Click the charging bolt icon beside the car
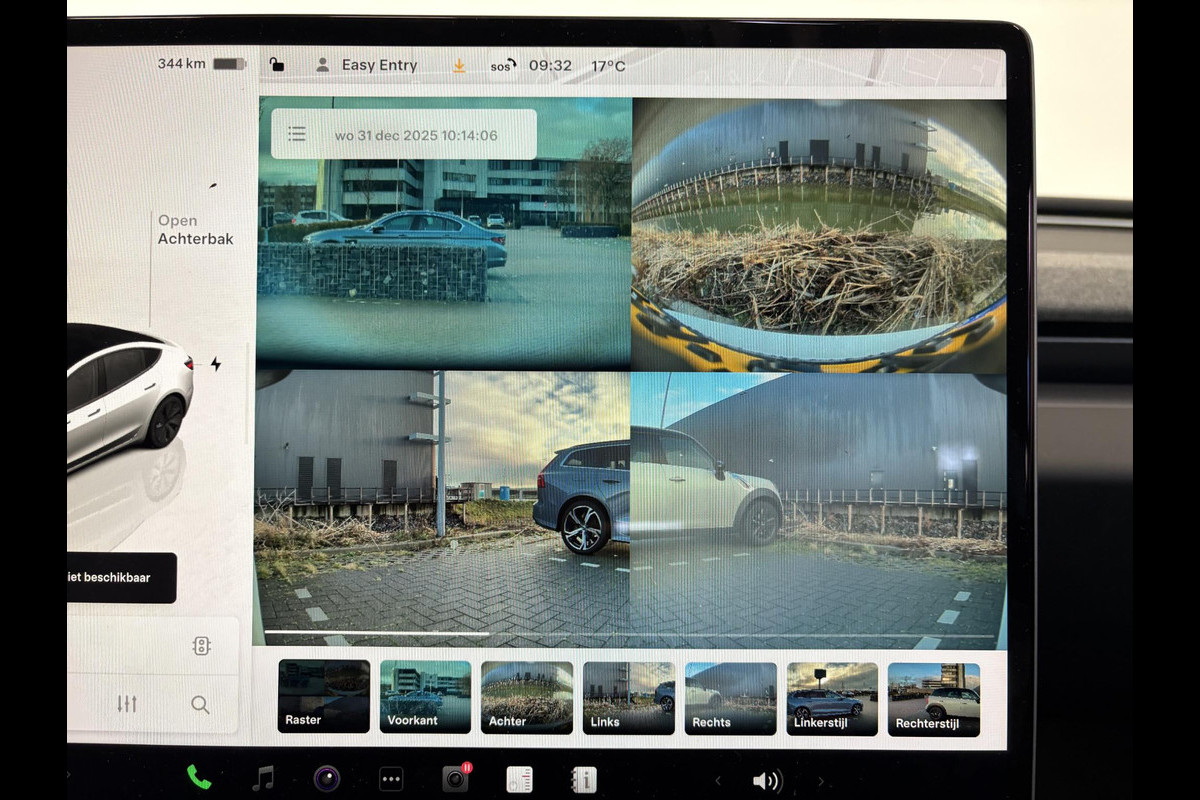This screenshot has height=800, width=1200. 215,364
